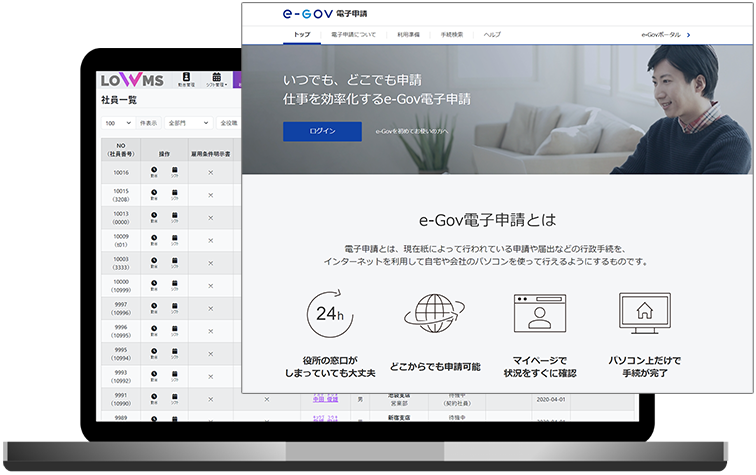Open the 全部門 department dropdown
Screen dimensions: 756x475
point(189,123)
